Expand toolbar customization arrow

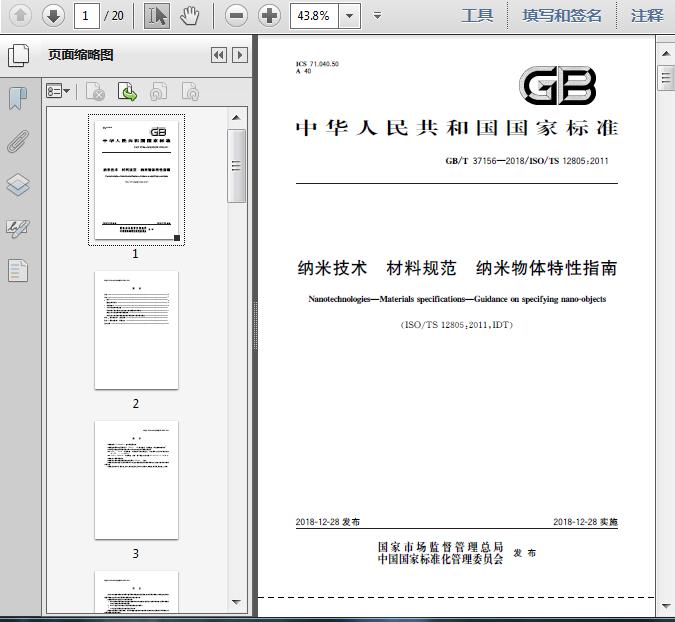[377, 15]
